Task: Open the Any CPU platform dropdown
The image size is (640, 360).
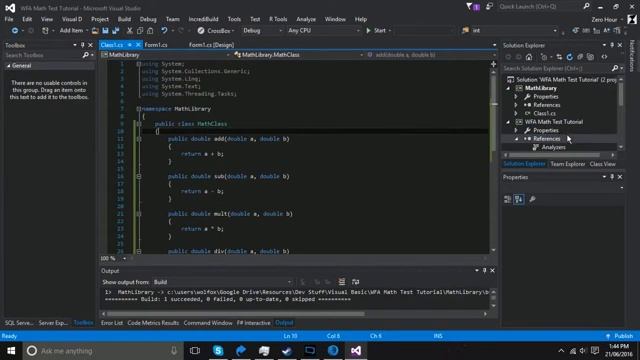Action: (x=323, y=31)
